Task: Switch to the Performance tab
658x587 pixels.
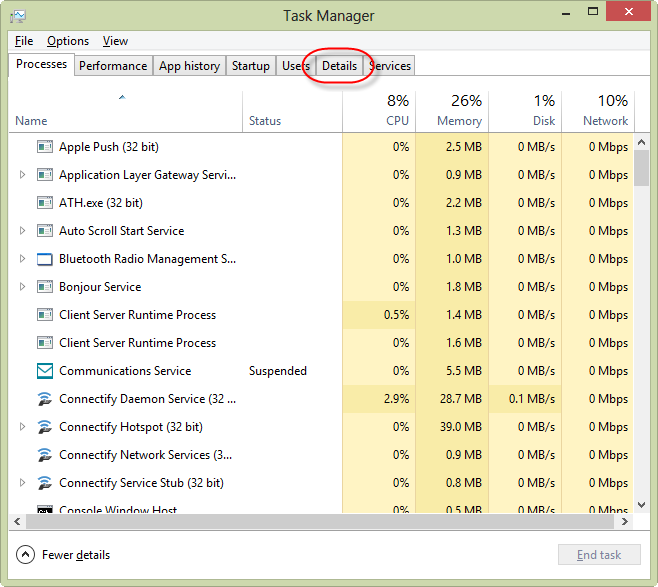Action: click(113, 66)
